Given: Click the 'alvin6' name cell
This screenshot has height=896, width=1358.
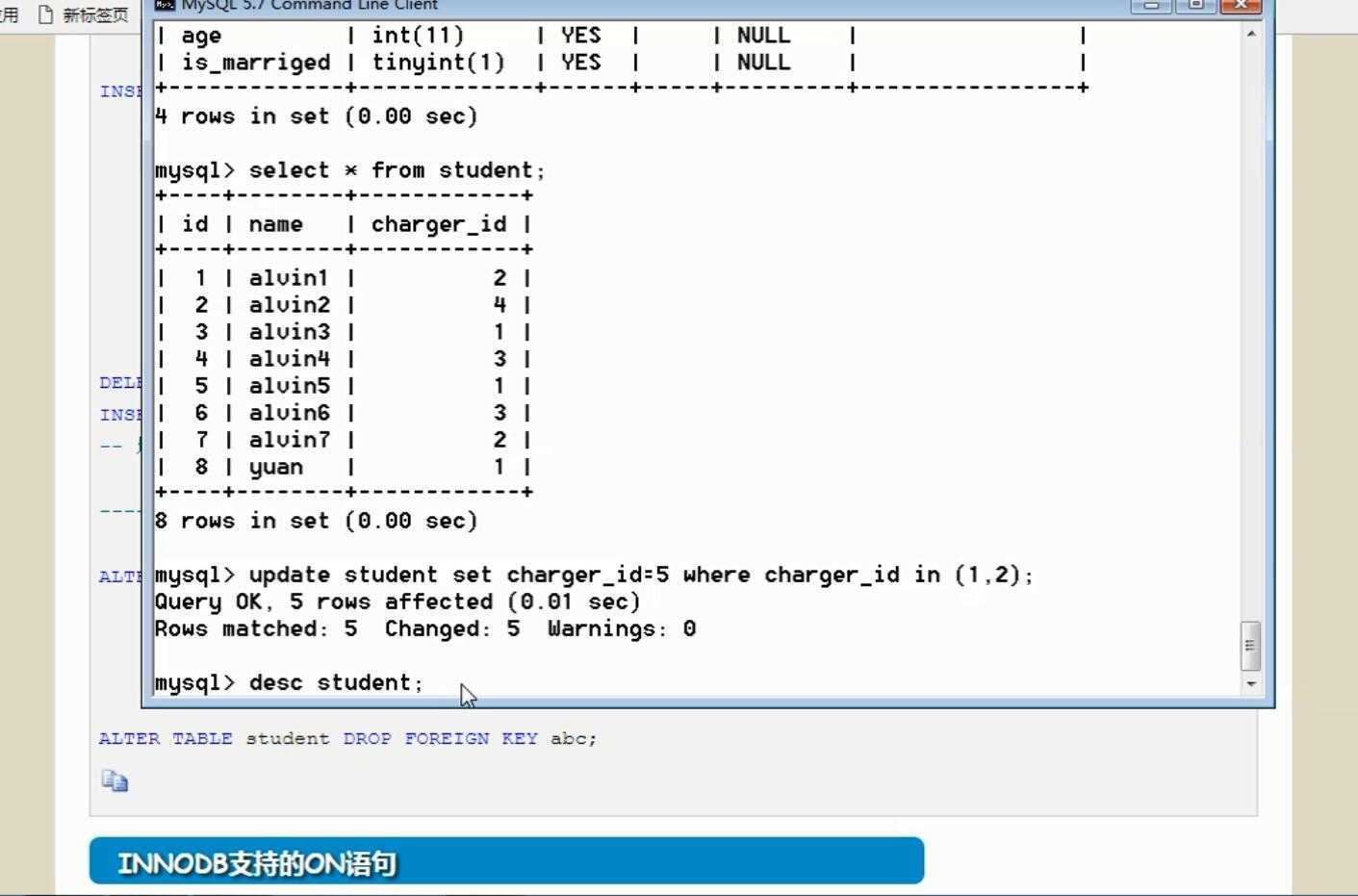Looking at the screenshot, I should (x=289, y=413).
